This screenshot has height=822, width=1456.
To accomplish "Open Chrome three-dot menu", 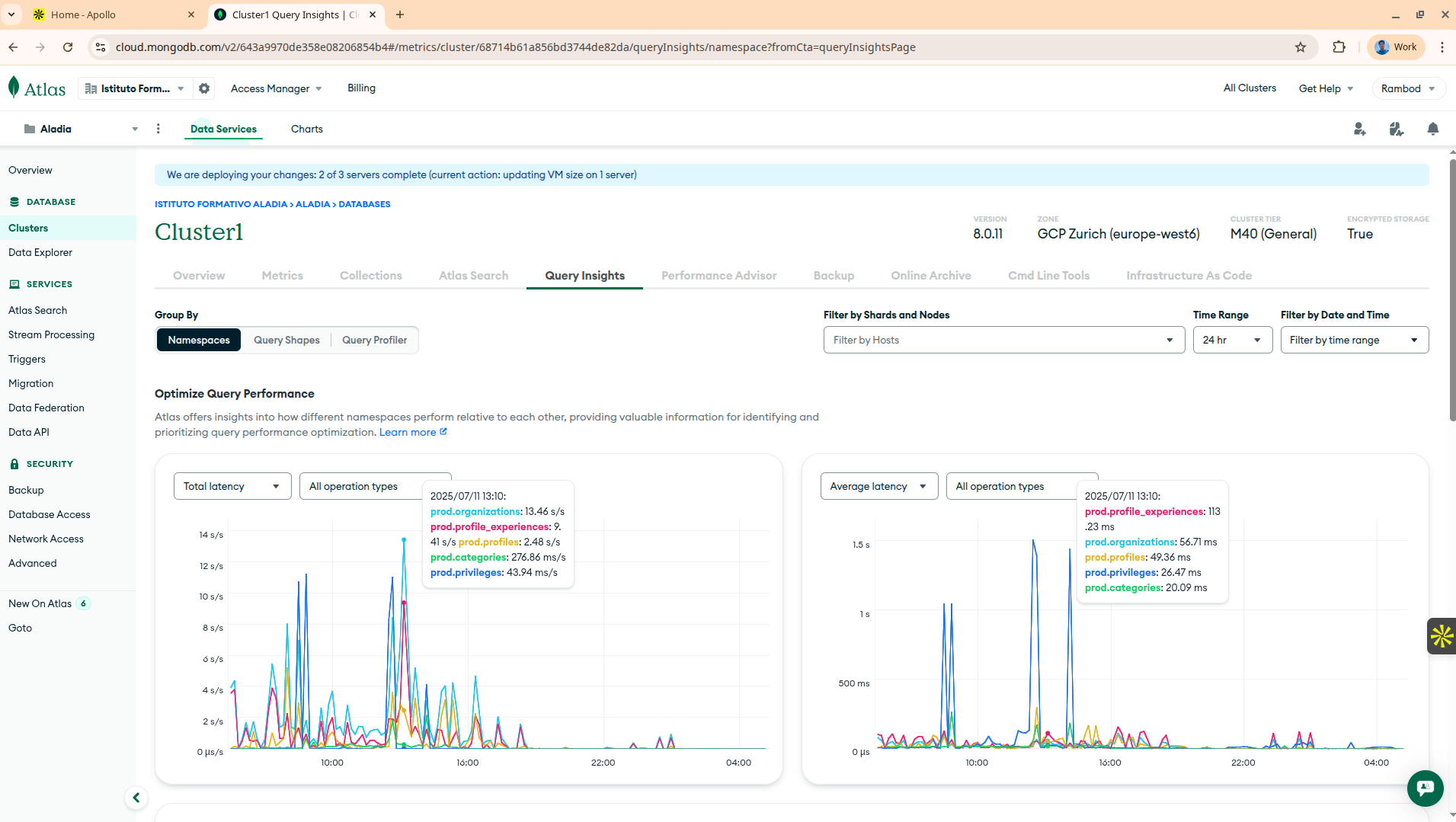I will (1442, 47).
